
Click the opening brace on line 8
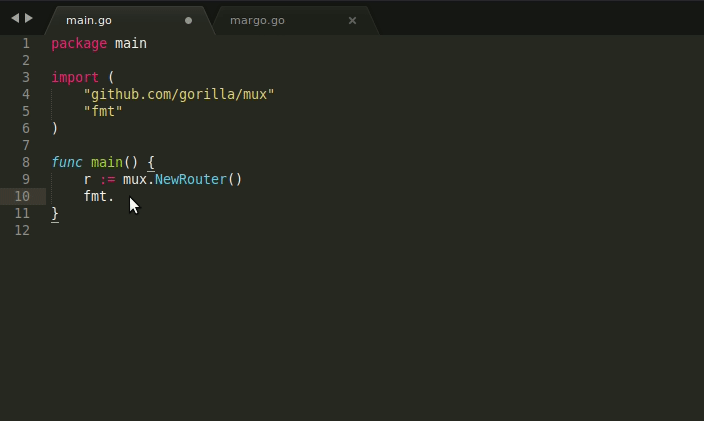(x=151, y=163)
